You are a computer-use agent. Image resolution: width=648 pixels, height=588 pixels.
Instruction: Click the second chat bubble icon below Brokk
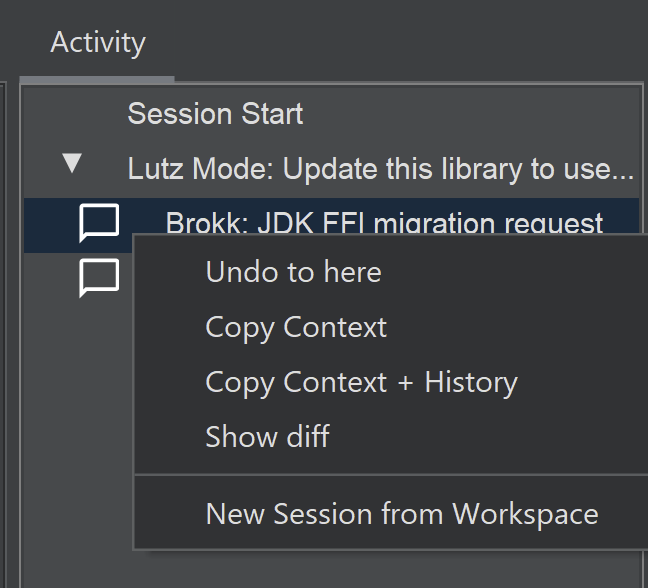click(x=99, y=277)
